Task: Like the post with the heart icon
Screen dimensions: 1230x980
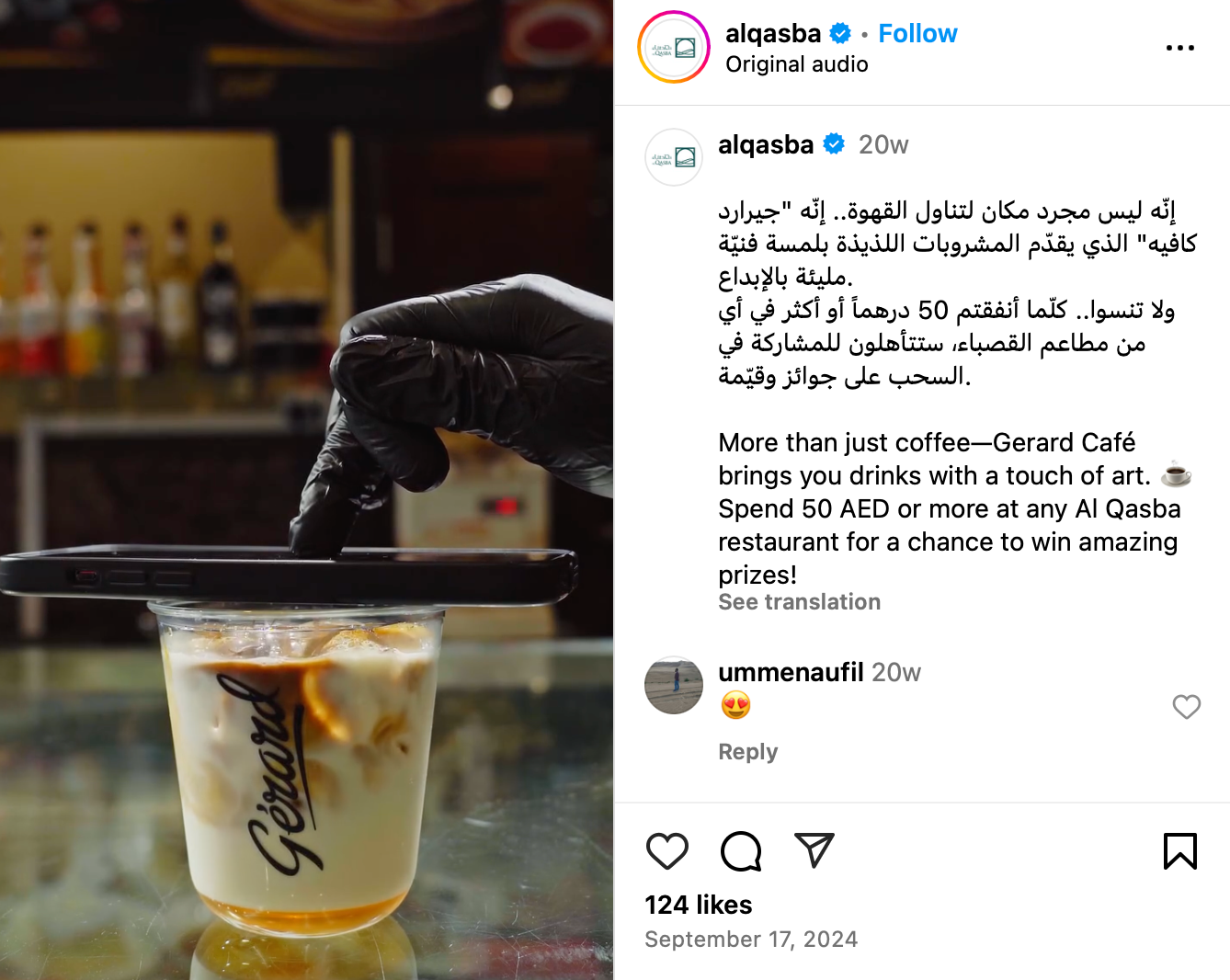Action: [667, 851]
